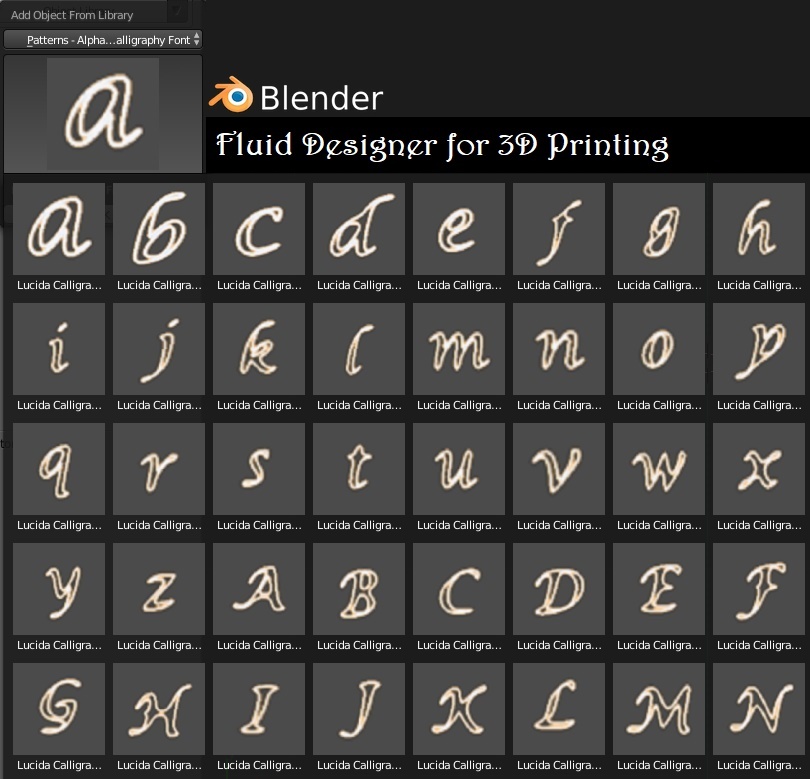Click the uppercase 'D' letter pattern

[559, 589]
